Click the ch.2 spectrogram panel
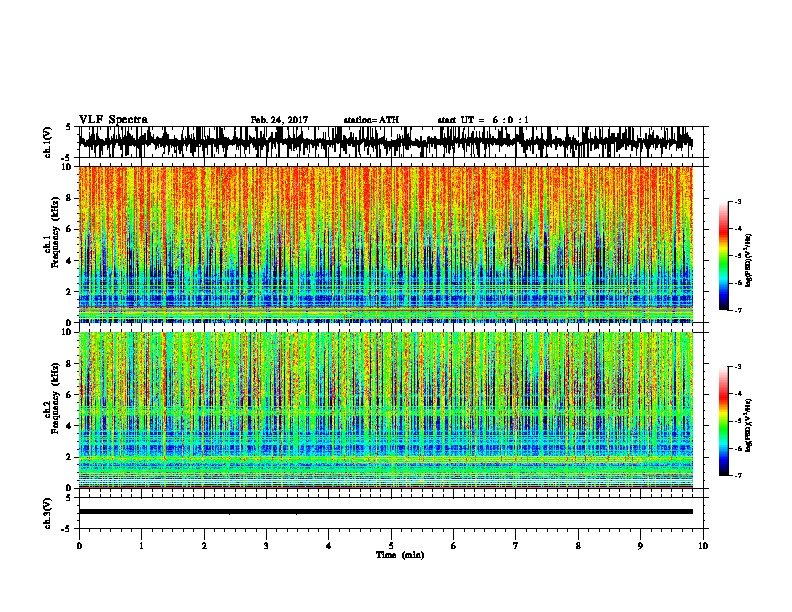Image resolution: width=792 pixels, height=612 pixels. 386,410
